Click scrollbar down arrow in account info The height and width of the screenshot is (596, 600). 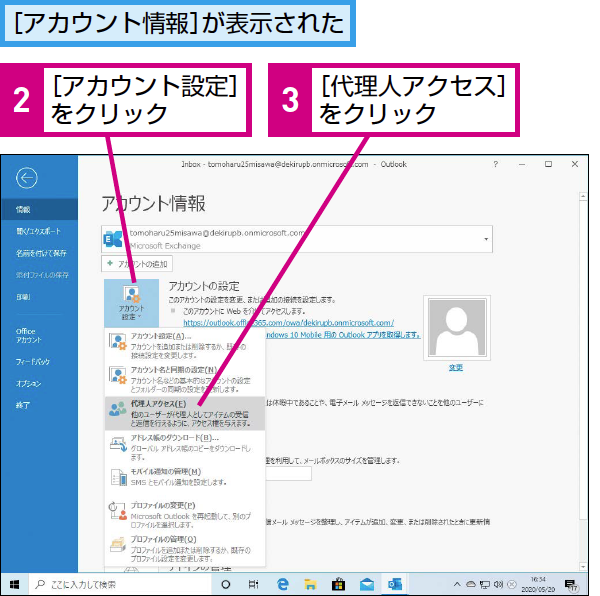click(x=583, y=567)
